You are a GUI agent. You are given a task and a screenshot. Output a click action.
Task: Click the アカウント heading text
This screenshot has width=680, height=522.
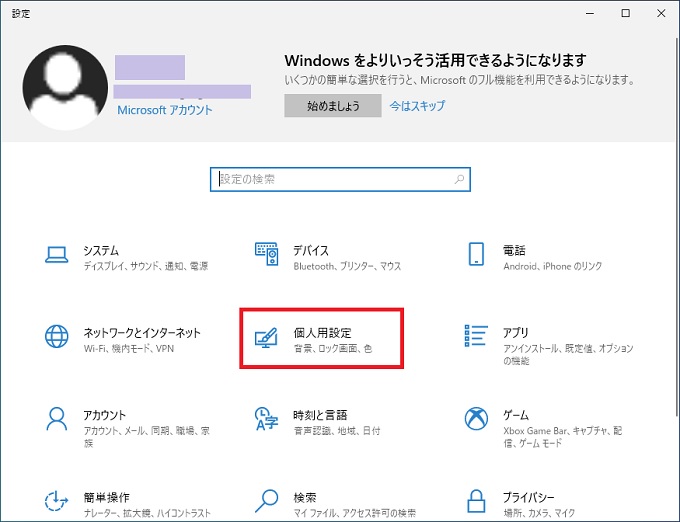[105, 415]
